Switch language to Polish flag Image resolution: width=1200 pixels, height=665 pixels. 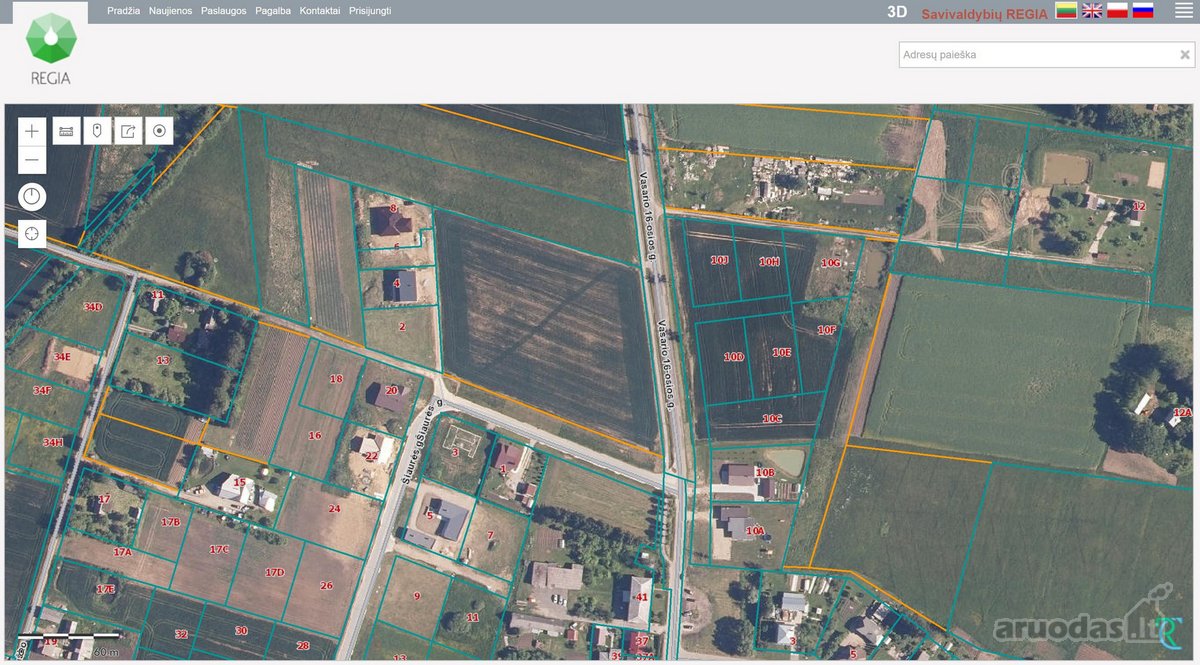coord(1117,11)
